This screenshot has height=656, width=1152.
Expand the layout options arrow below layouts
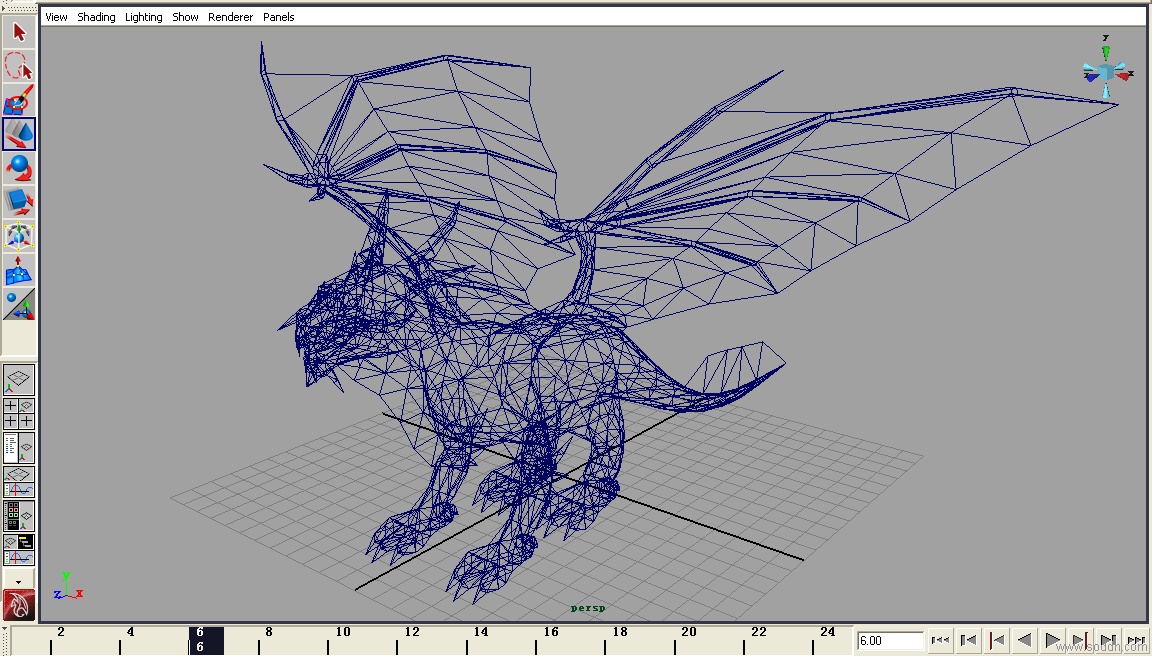pyautogui.click(x=19, y=580)
